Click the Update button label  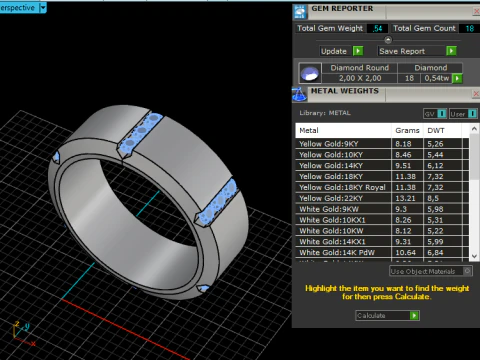[x=334, y=51]
